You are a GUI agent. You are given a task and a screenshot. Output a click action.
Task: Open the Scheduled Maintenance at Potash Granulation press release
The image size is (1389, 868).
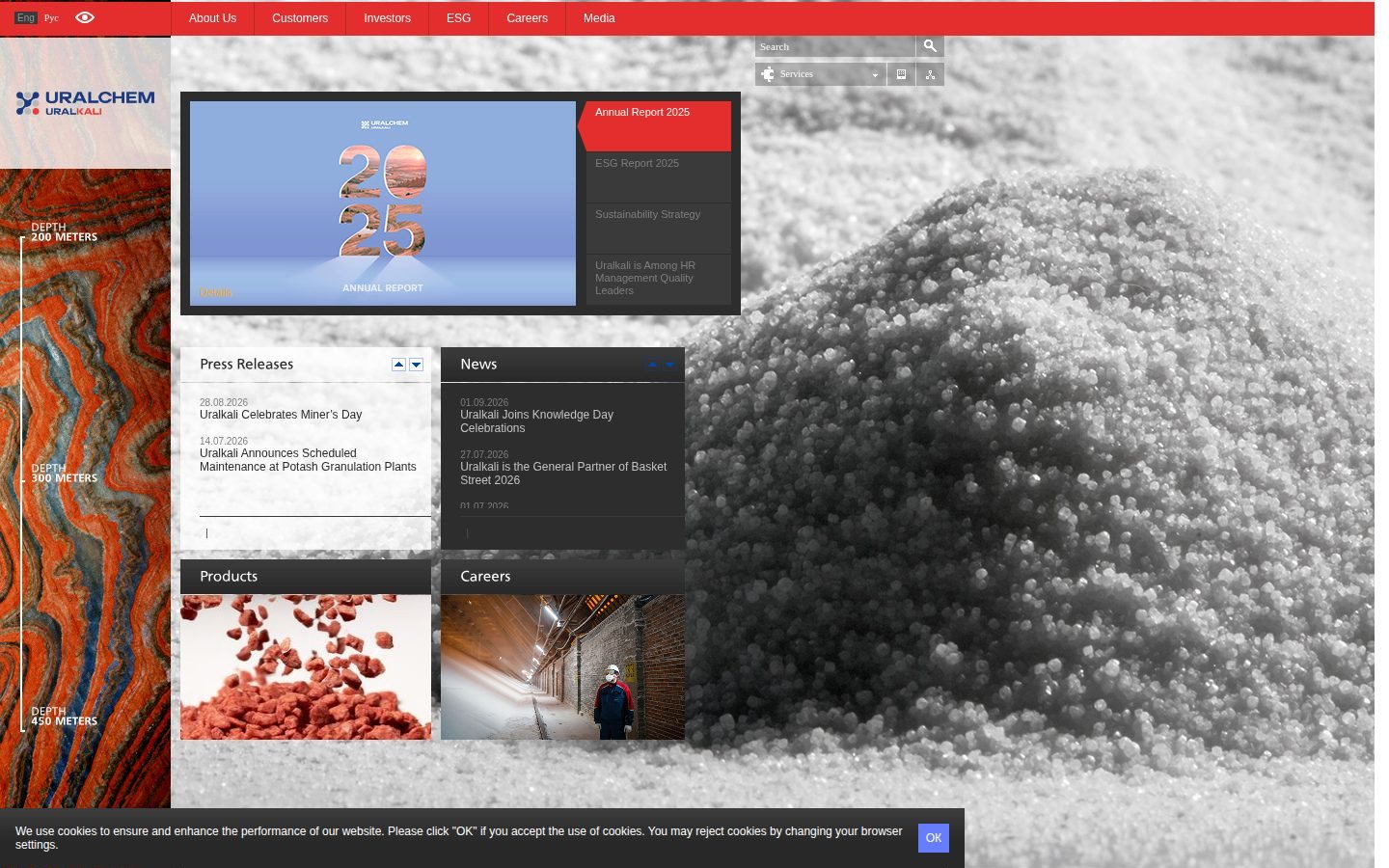coord(308,460)
